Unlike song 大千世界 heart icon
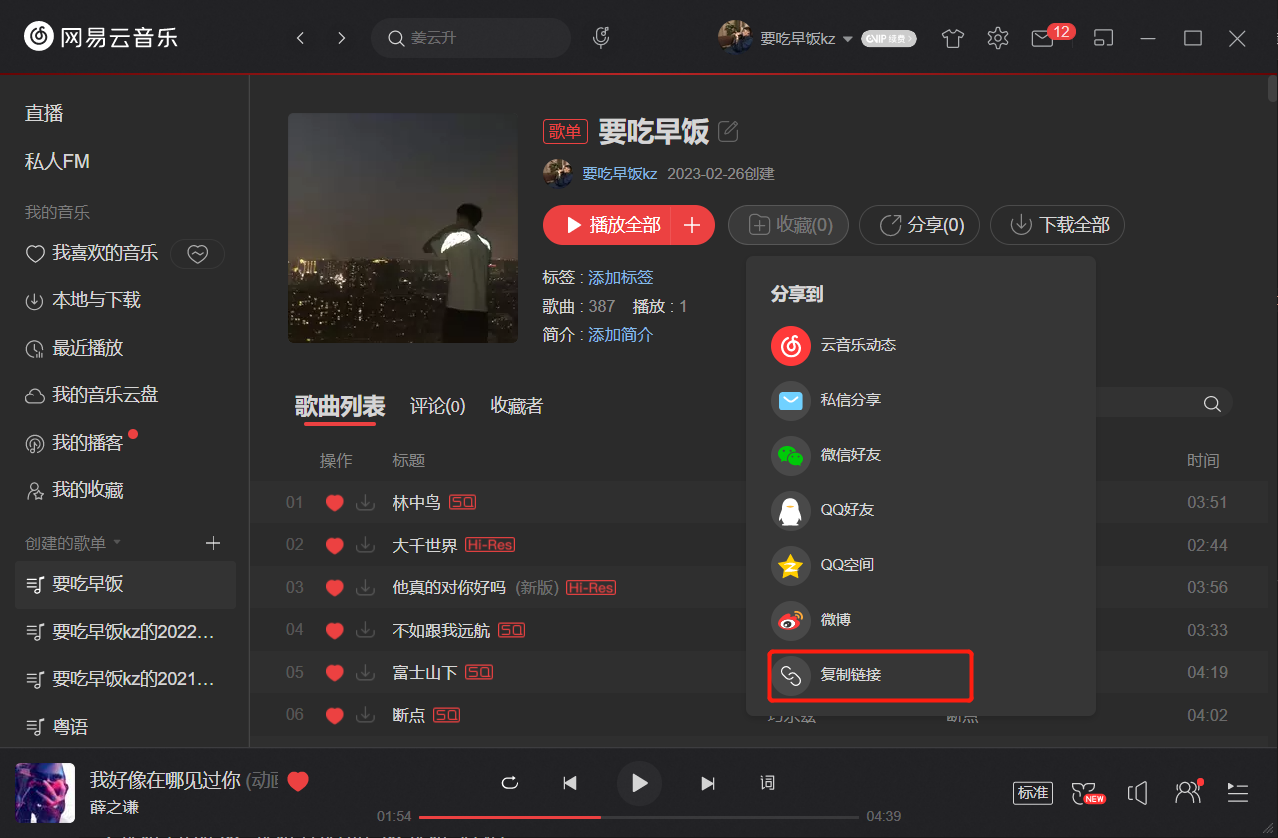Image resolution: width=1278 pixels, height=838 pixels. tap(335, 546)
